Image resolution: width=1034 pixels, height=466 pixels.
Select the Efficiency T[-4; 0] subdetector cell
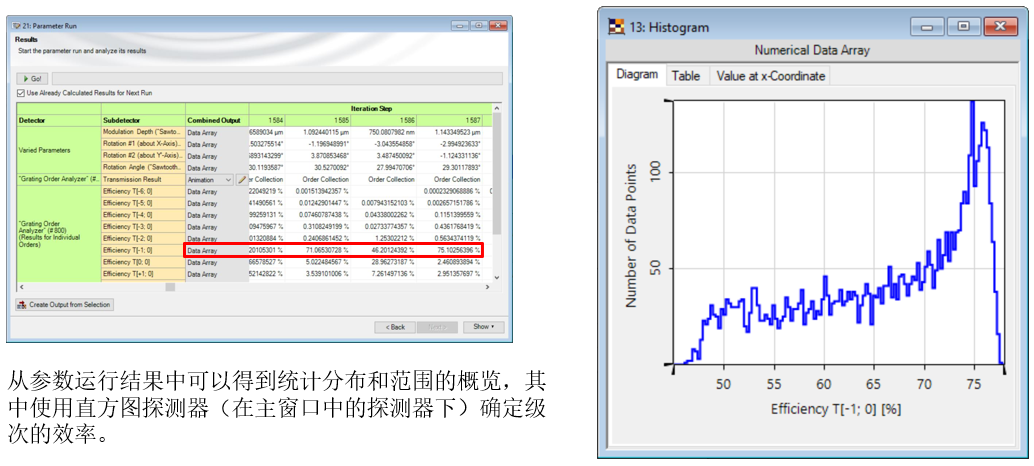(x=143, y=215)
